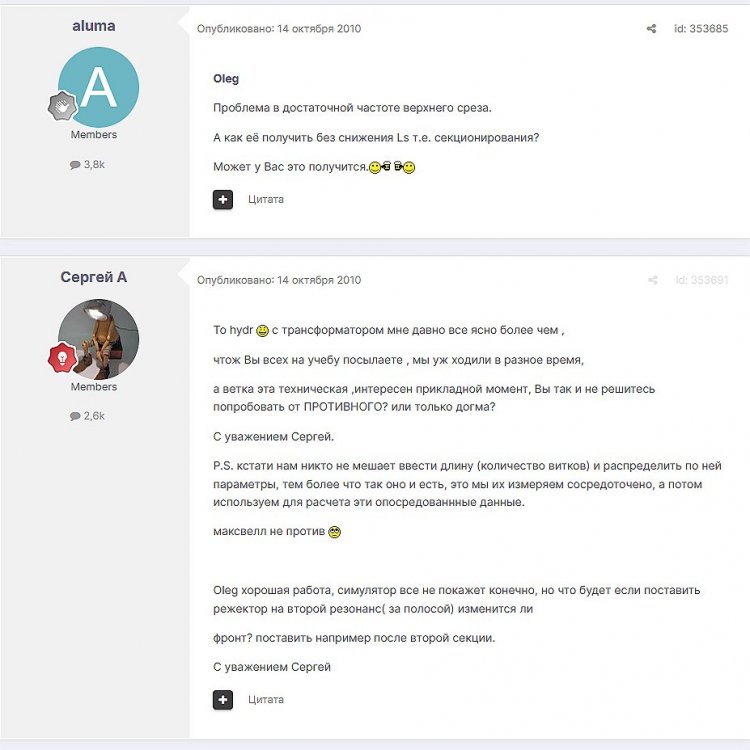Click Цитата to quote aluma's post
The height and width of the screenshot is (750, 750).
tap(266, 199)
